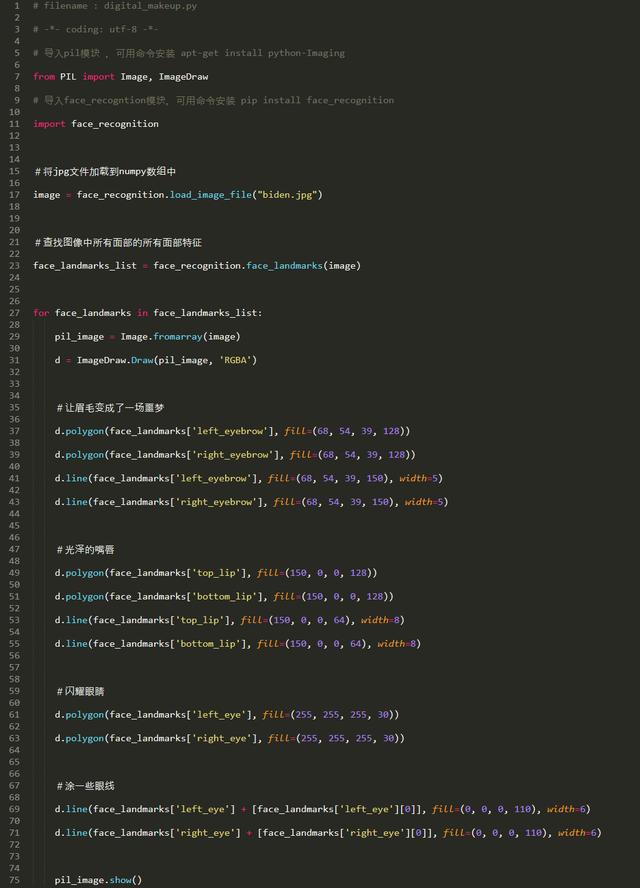Click width=8 on the bottom_lip line call
Viewport: 640px width, 888px height.
point(396,644)
